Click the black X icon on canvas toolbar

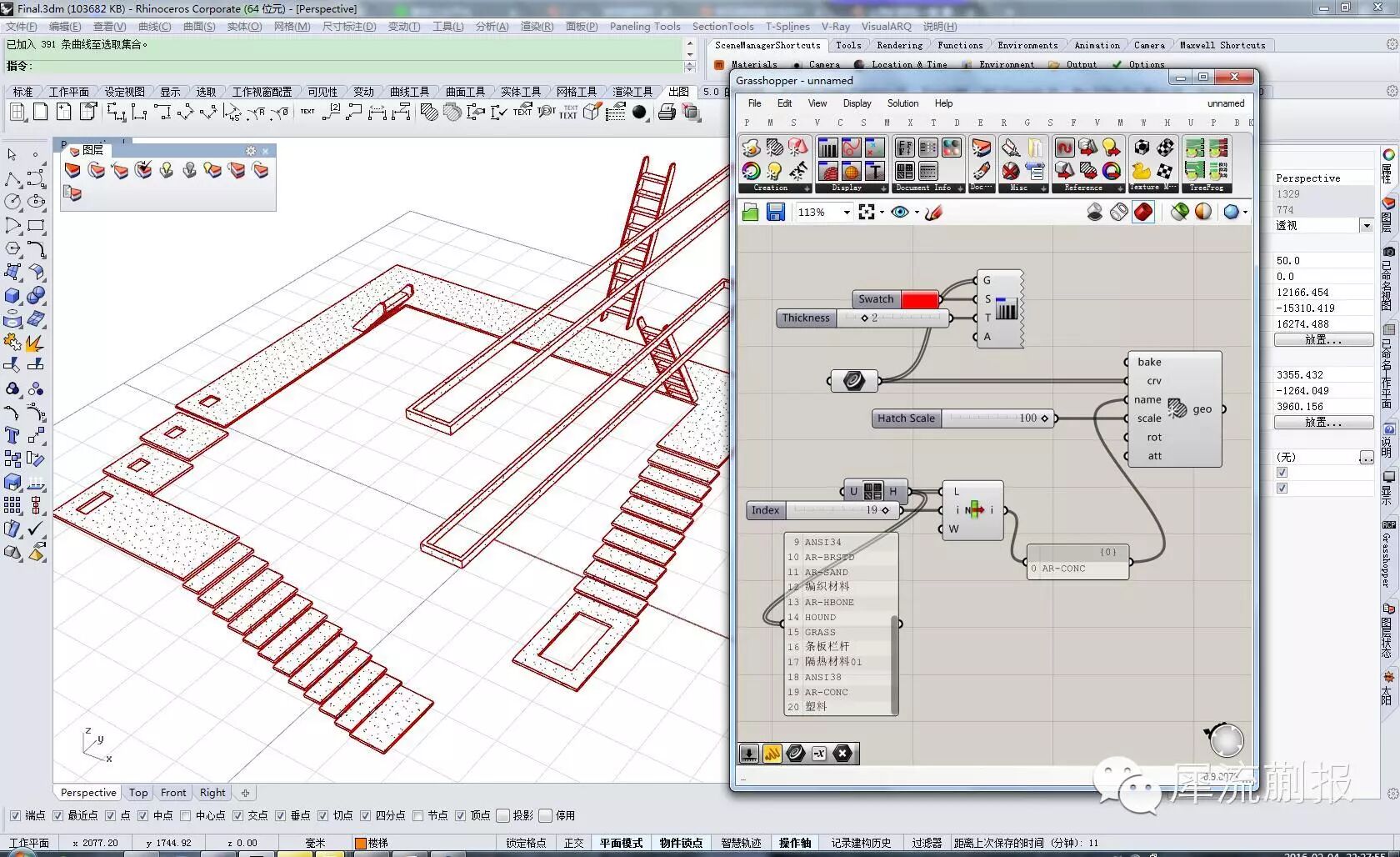843,754
